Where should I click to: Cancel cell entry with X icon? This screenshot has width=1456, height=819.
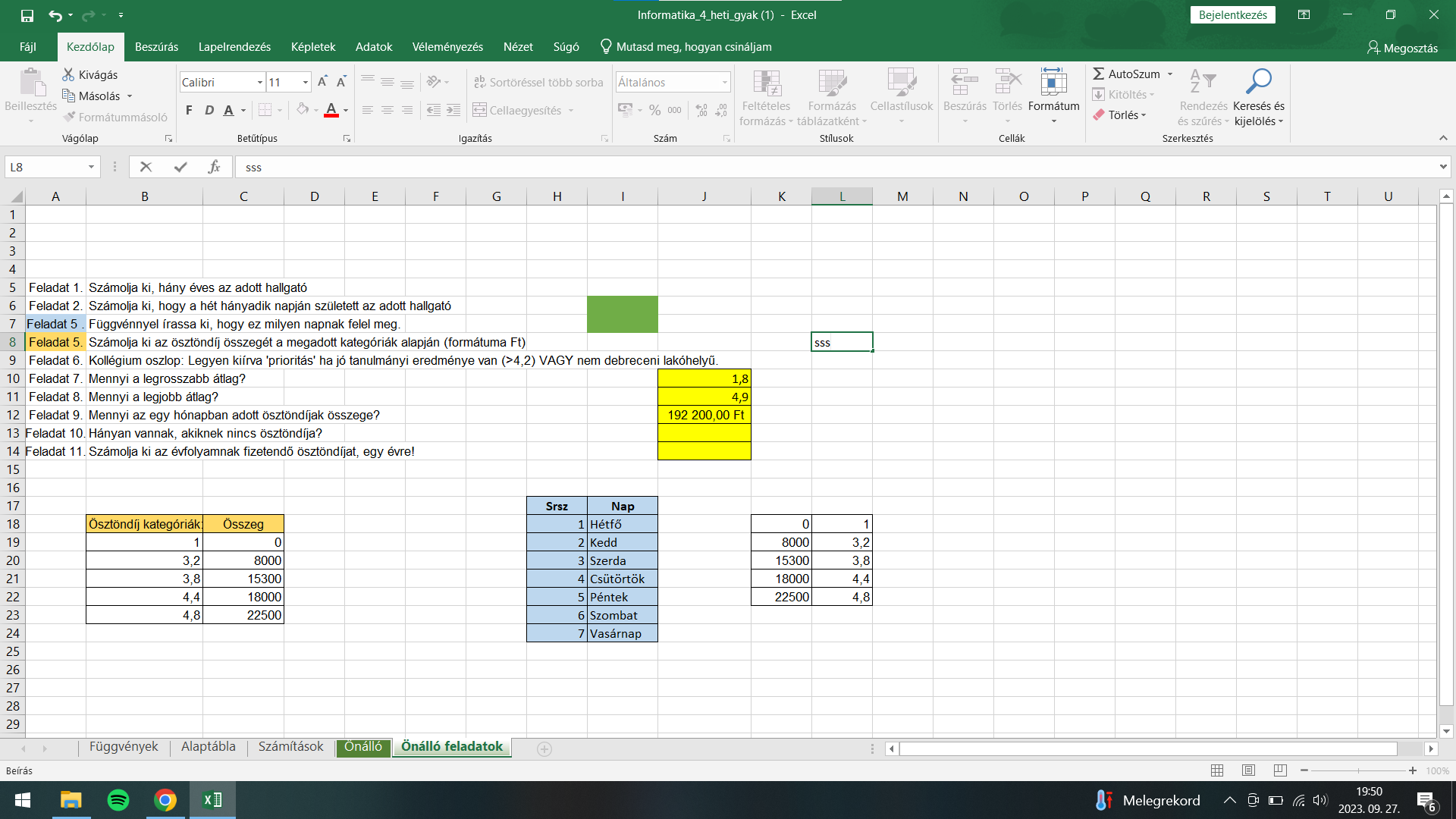pos(146,167)
